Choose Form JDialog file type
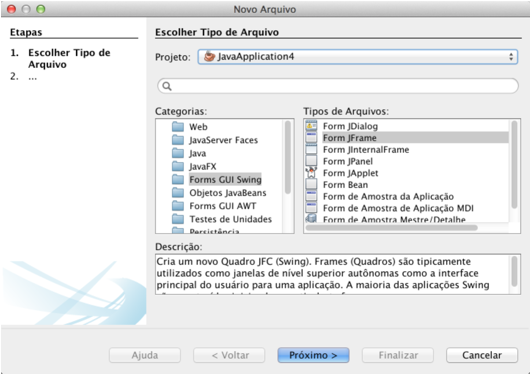The width and height of the screenshot is (531, 375). point(350,126)
